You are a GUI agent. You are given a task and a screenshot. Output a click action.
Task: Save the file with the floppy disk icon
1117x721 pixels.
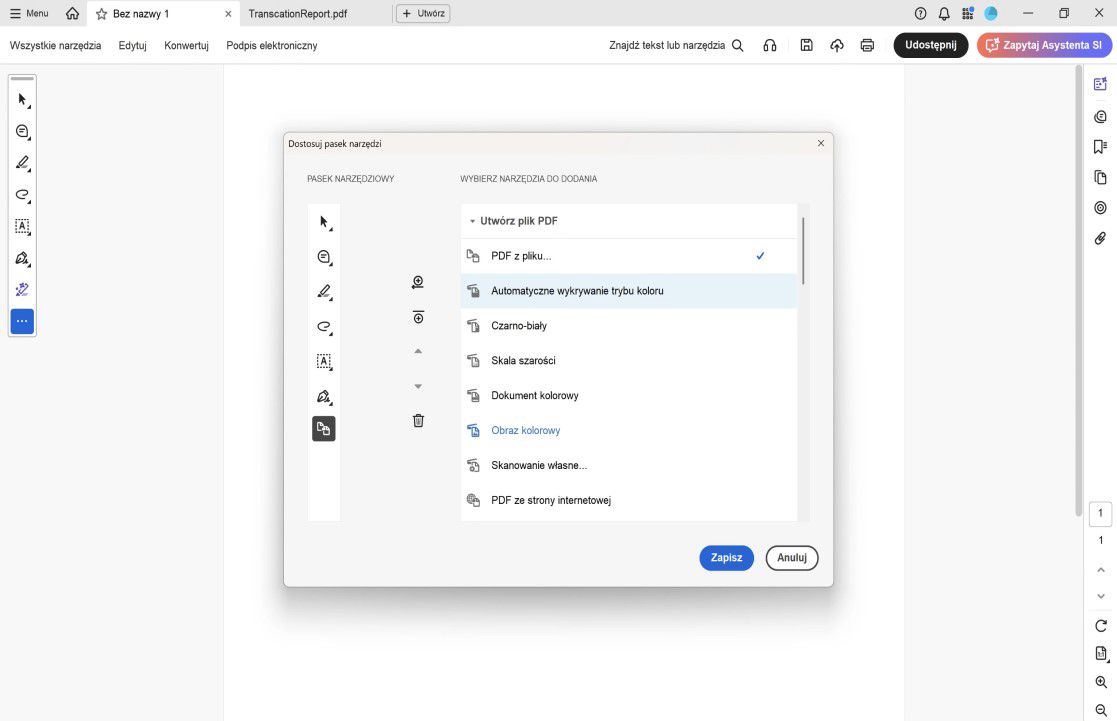click(x=806, y=45)
